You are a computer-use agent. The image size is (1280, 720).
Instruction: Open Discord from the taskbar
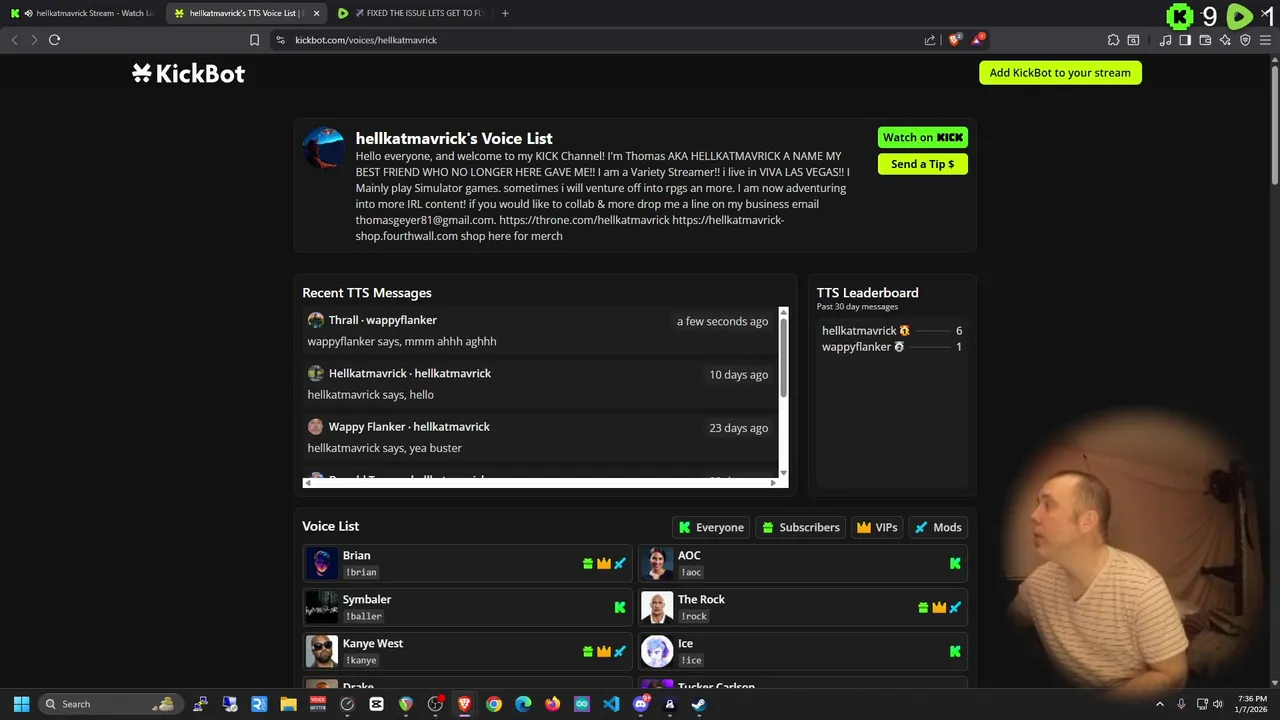(x=641, y=704)
